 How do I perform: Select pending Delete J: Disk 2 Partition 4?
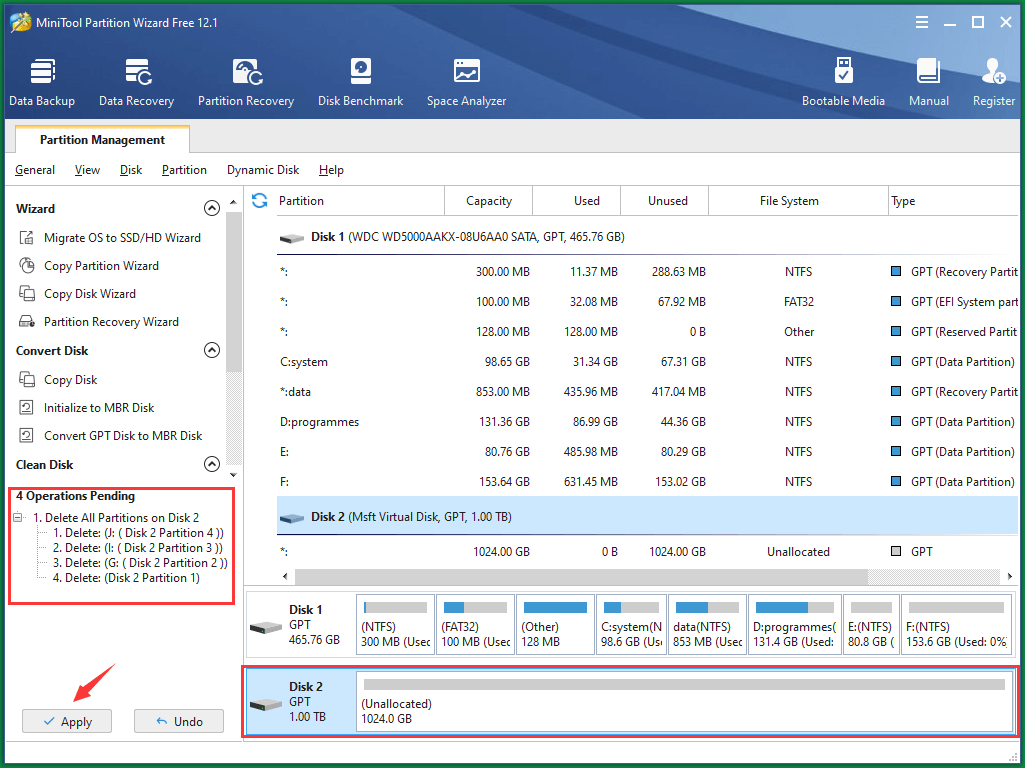coord(139,533)
